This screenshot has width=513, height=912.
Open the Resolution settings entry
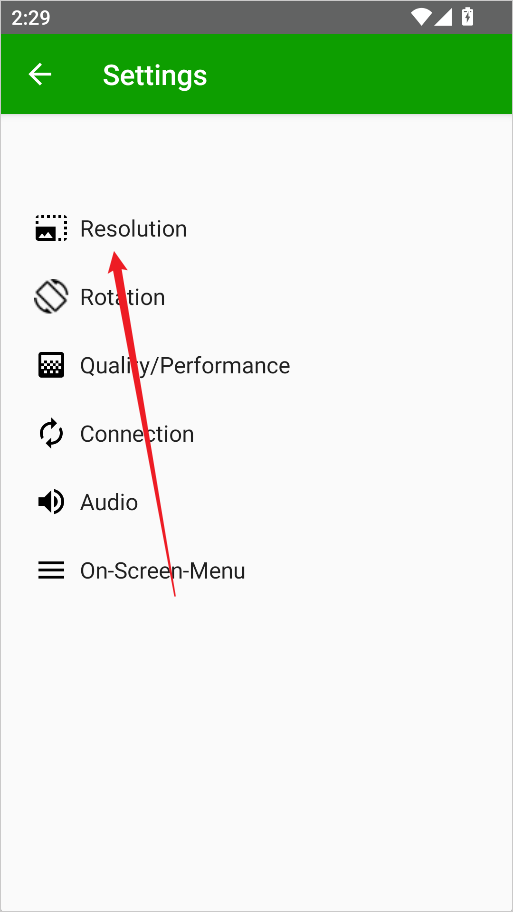click(256, 229)
